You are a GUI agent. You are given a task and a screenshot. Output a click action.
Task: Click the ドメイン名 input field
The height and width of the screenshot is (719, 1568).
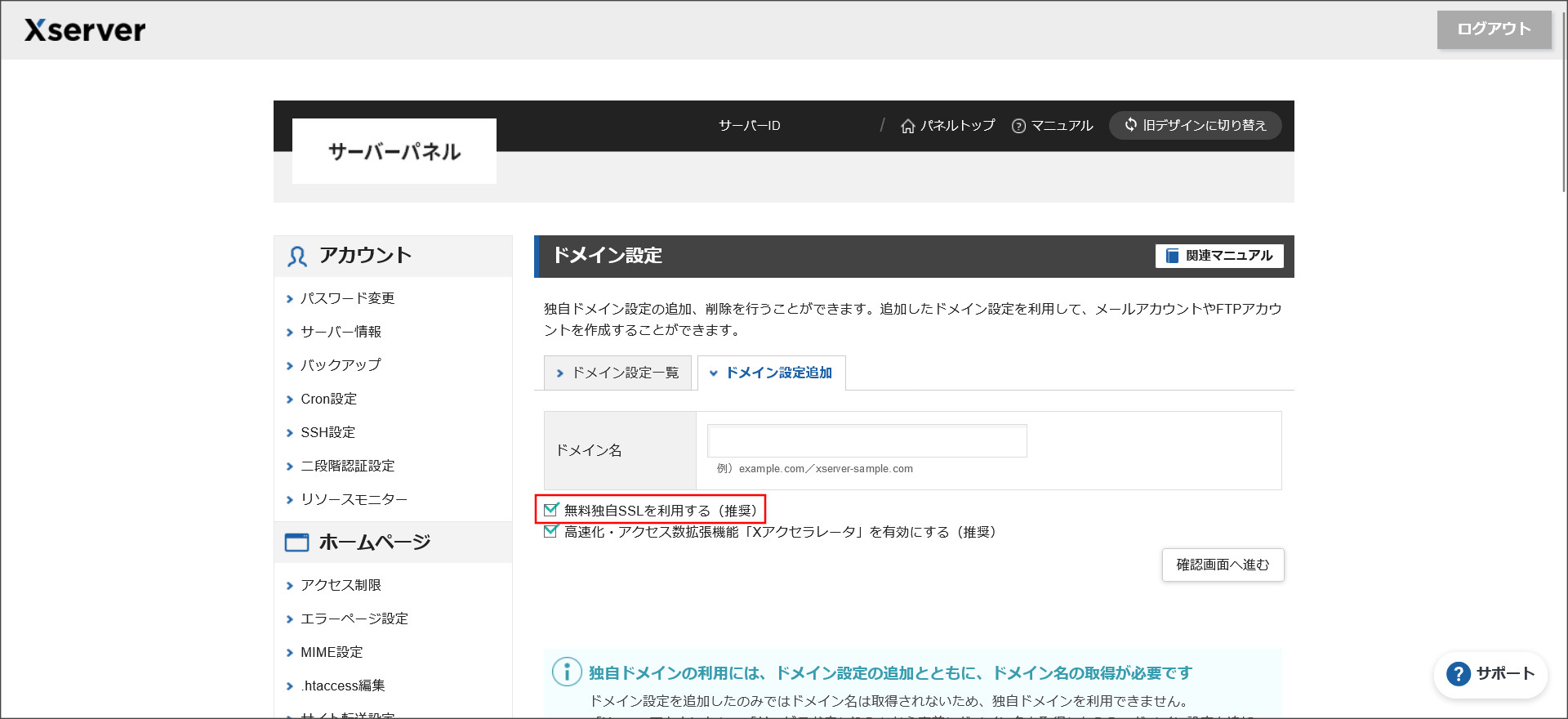coord(866,441)
